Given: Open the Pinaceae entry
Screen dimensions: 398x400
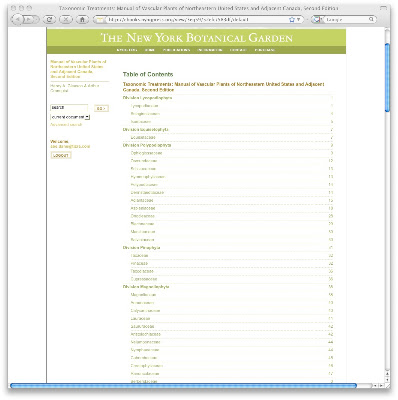Looking at the screenshot, I should pos(139,263).
